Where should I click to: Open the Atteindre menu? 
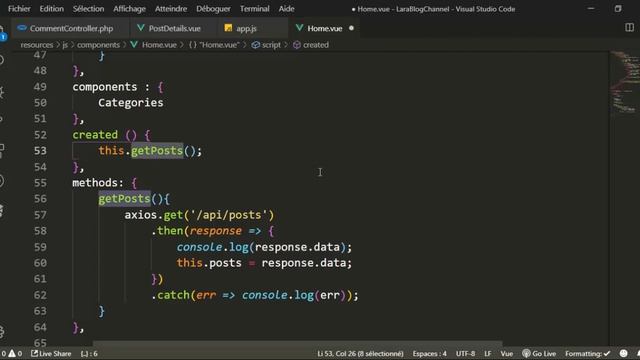(171, 9)
